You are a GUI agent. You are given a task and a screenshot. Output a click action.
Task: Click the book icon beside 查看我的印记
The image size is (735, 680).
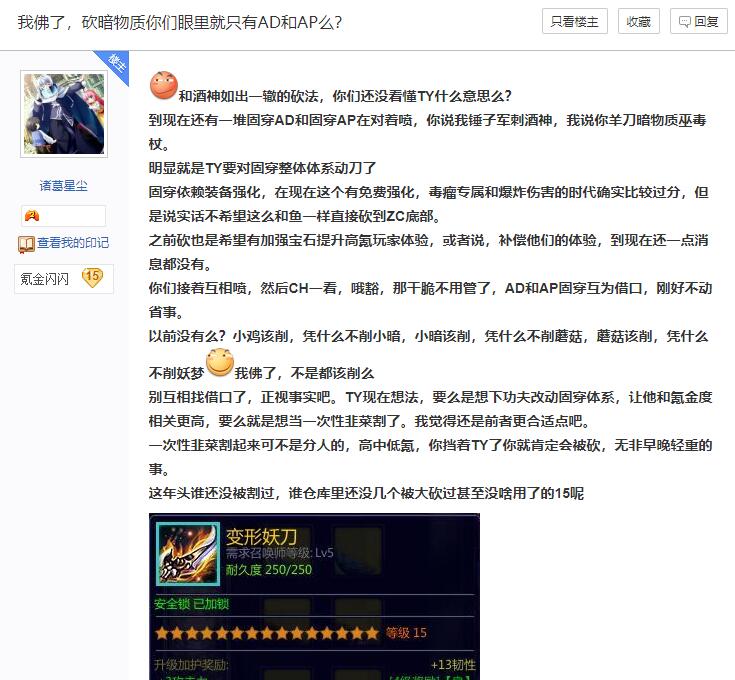(26, 244)
